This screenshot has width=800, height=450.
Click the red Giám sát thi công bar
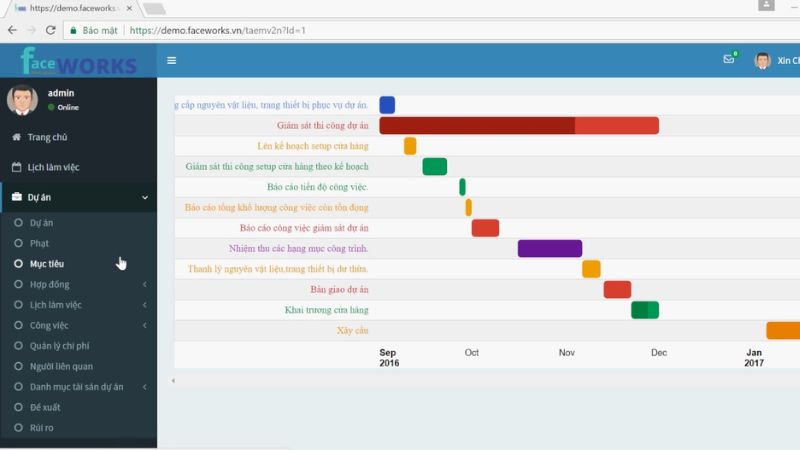click(x=518, y=125)
